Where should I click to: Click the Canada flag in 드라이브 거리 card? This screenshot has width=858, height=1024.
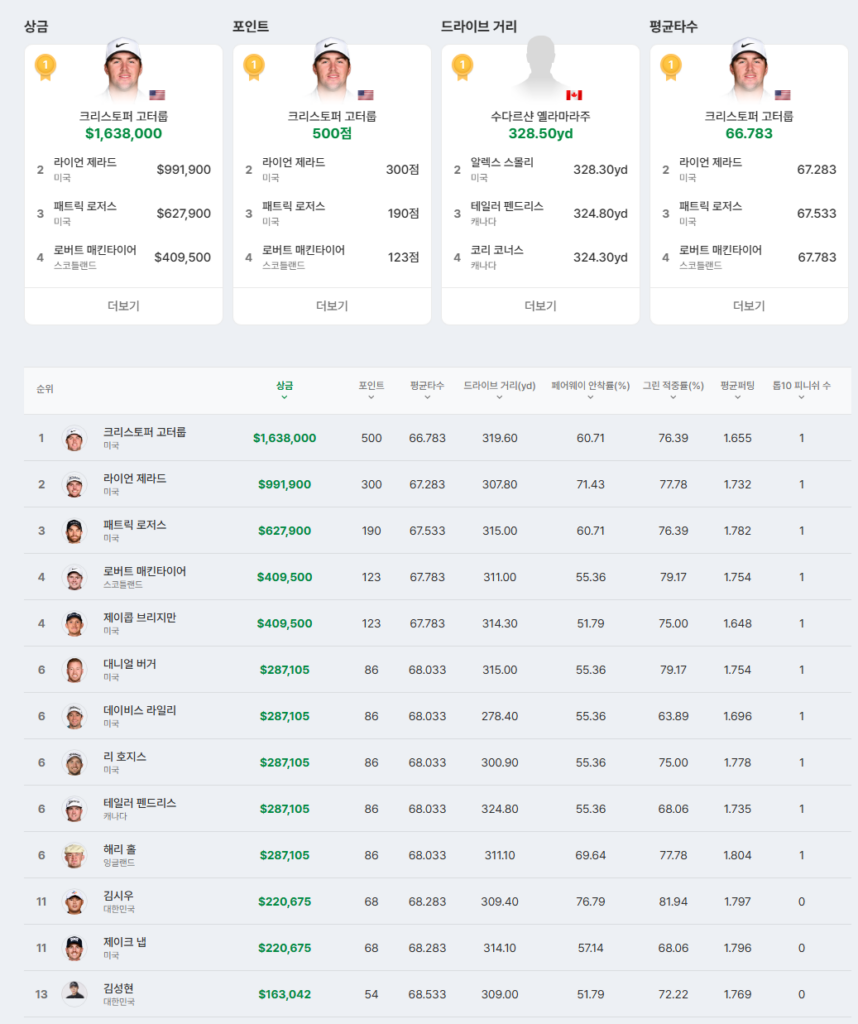pyautogui.click(x=574, y=95)
